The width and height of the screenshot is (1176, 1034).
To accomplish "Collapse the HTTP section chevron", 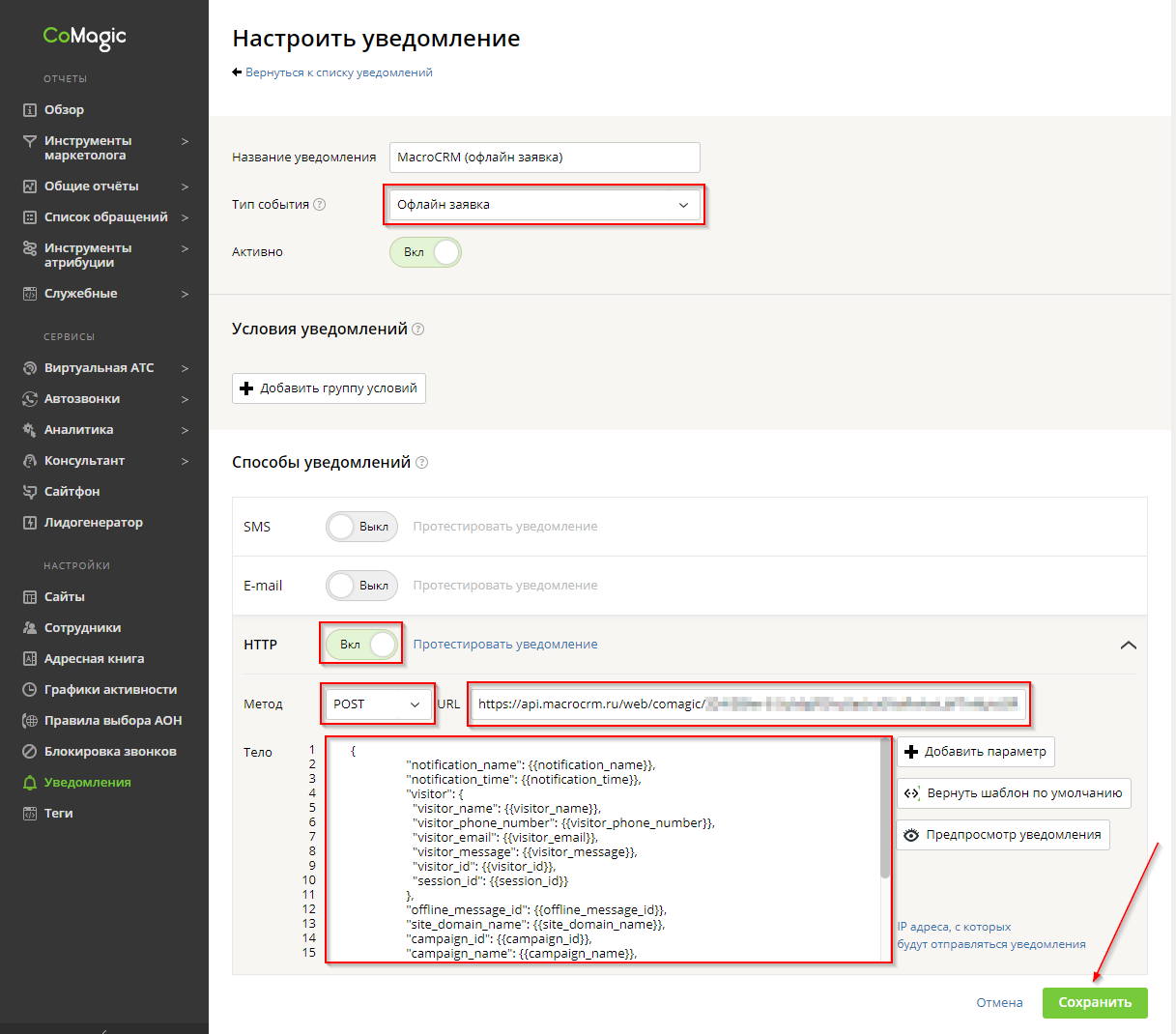I will pyautogui.click(x=1128, y=645).
